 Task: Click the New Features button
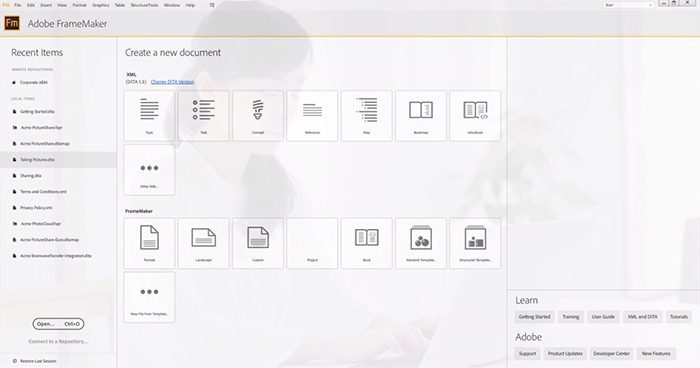[x=656, y=353]
